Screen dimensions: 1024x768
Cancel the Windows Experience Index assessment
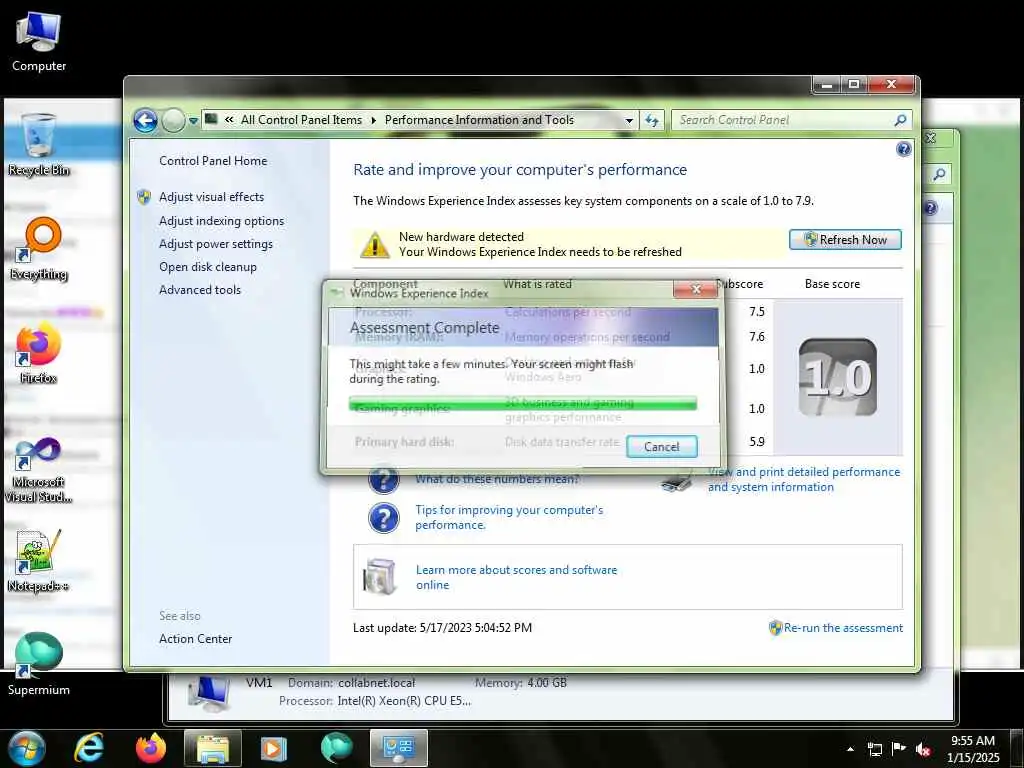tap(662, 447)
